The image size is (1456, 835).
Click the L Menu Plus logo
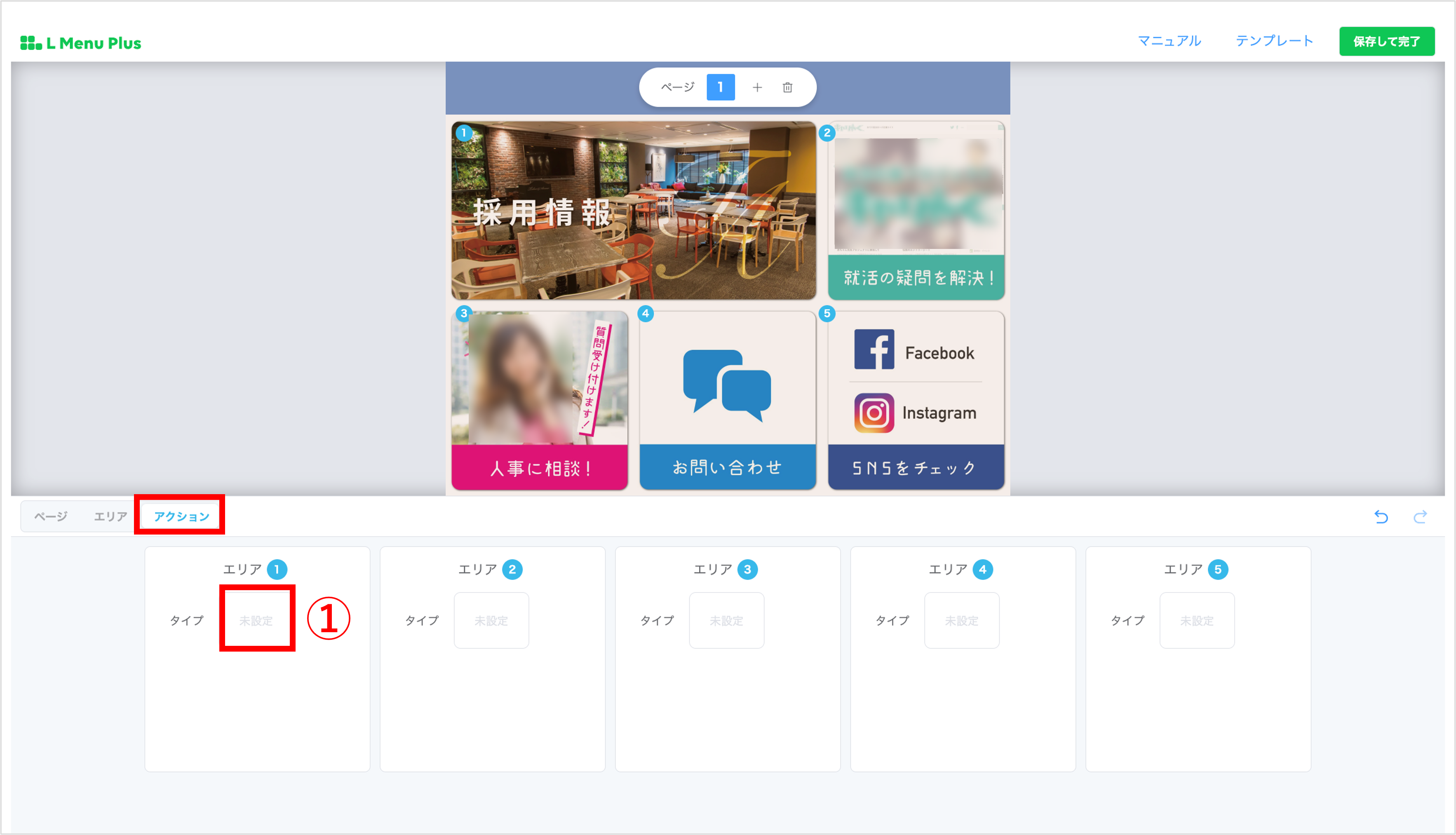point(81,43)
